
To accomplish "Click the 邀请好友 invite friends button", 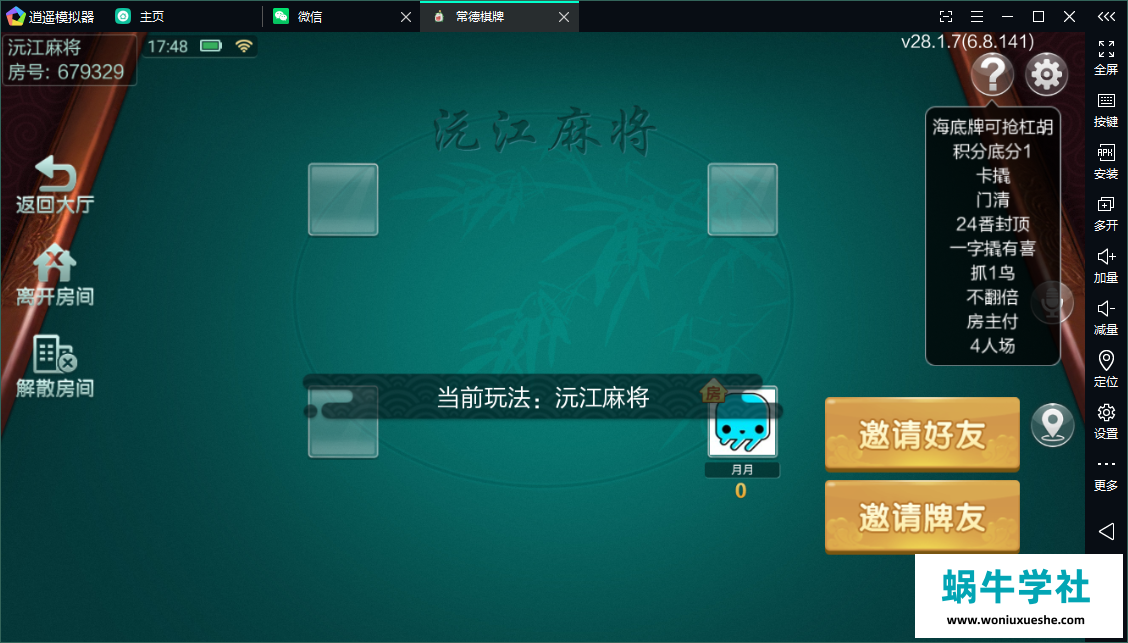I will tap(921, 434).
